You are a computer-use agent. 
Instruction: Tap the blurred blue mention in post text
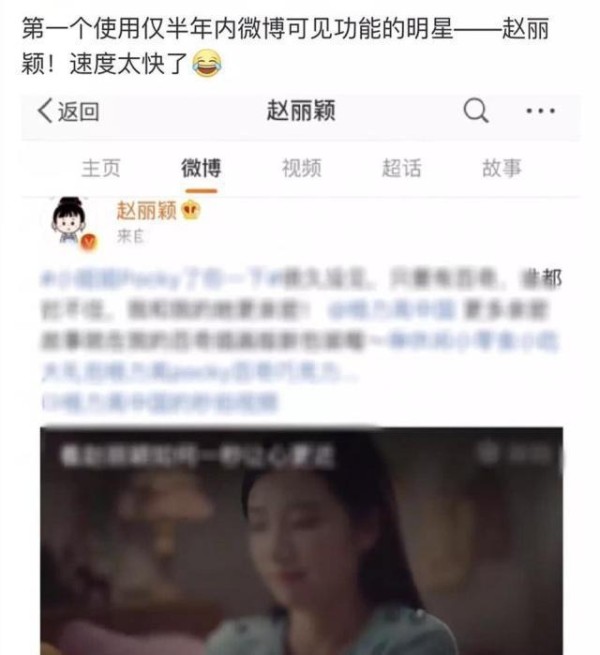click(x=392, y=310)
